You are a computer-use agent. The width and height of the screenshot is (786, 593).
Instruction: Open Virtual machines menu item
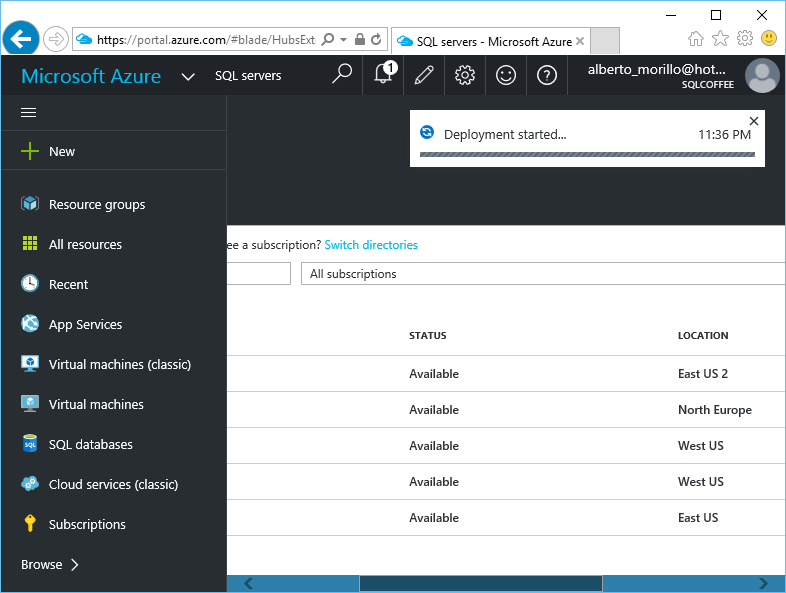(x=96, y=404)
